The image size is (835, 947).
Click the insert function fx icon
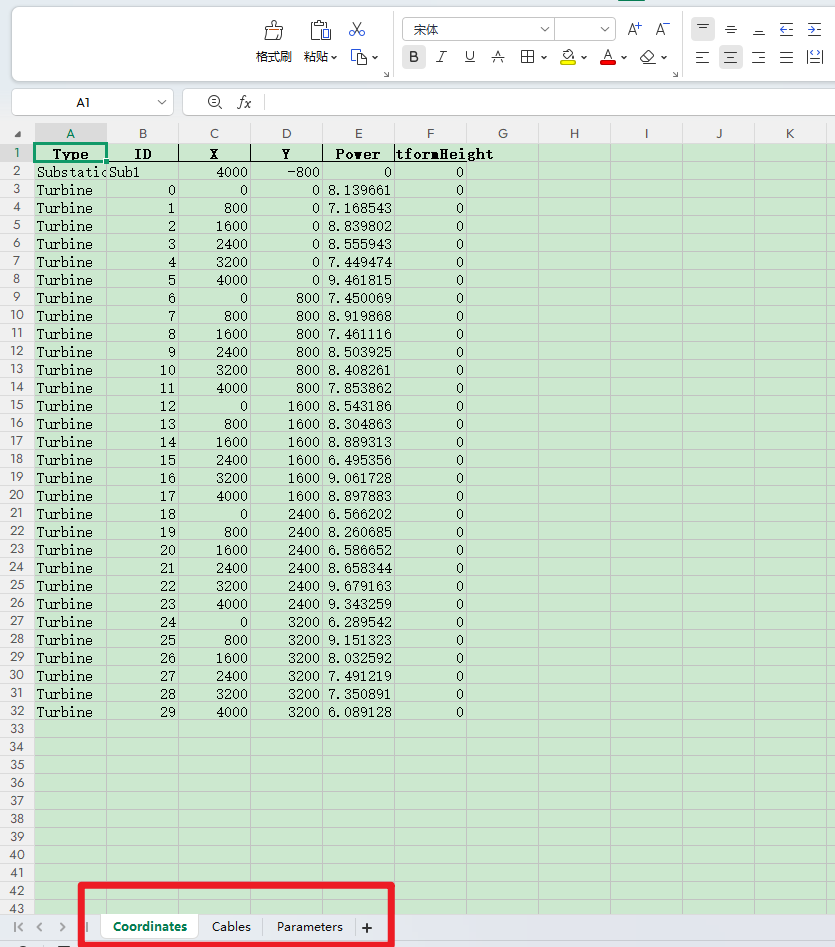(244, 102)
